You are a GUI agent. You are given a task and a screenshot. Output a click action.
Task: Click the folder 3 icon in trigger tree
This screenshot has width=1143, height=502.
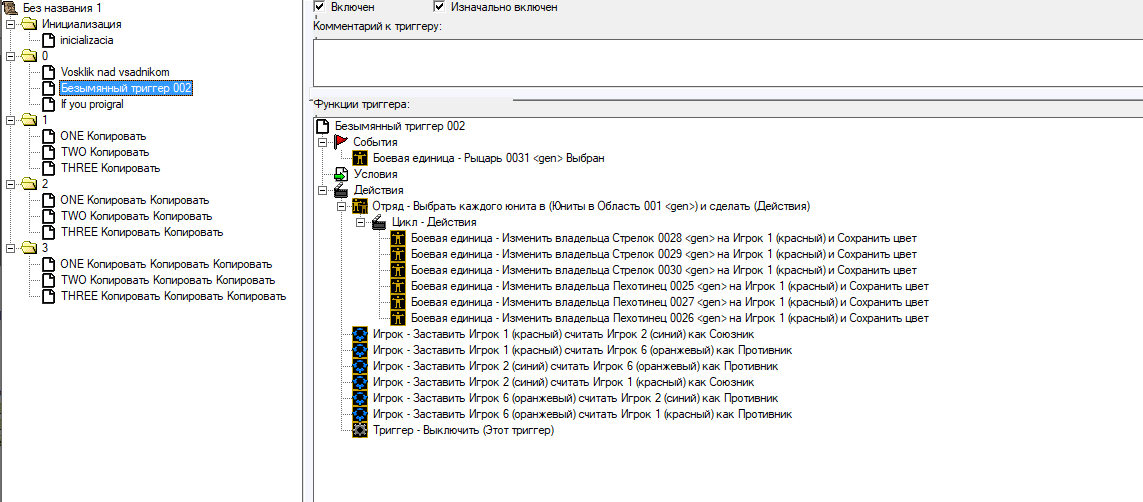tap(30, 248)
